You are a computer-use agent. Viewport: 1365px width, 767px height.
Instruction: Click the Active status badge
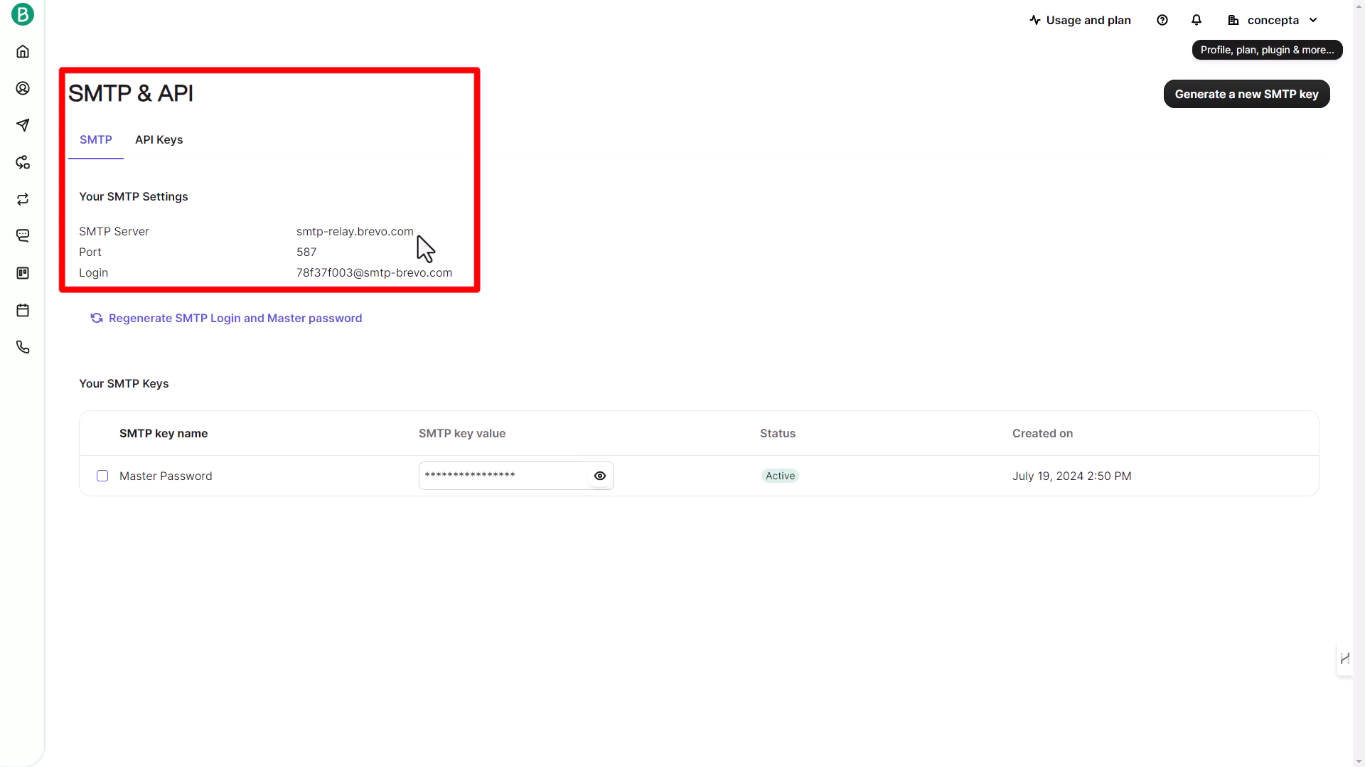[780, 476]
